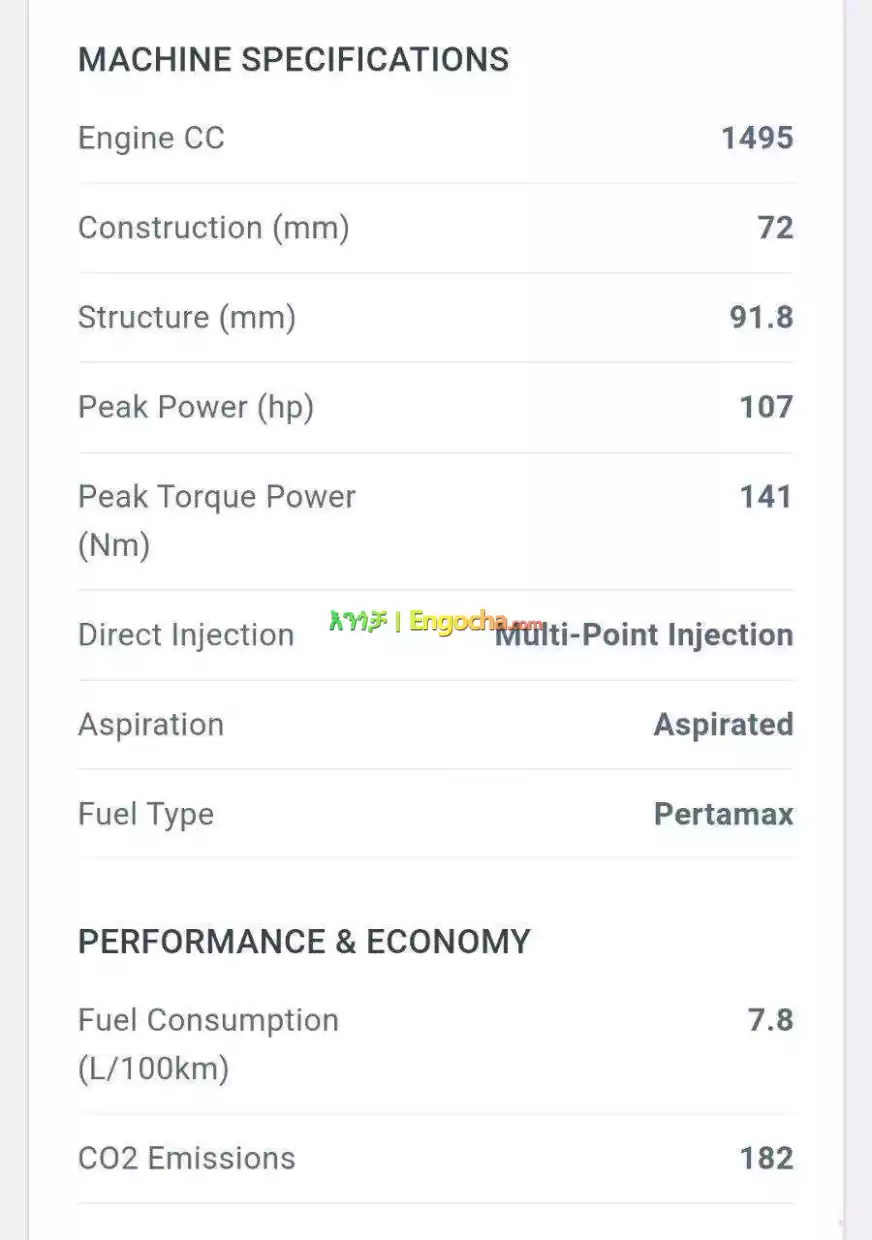Select the 91.8 structure value

tap(761, 318)
